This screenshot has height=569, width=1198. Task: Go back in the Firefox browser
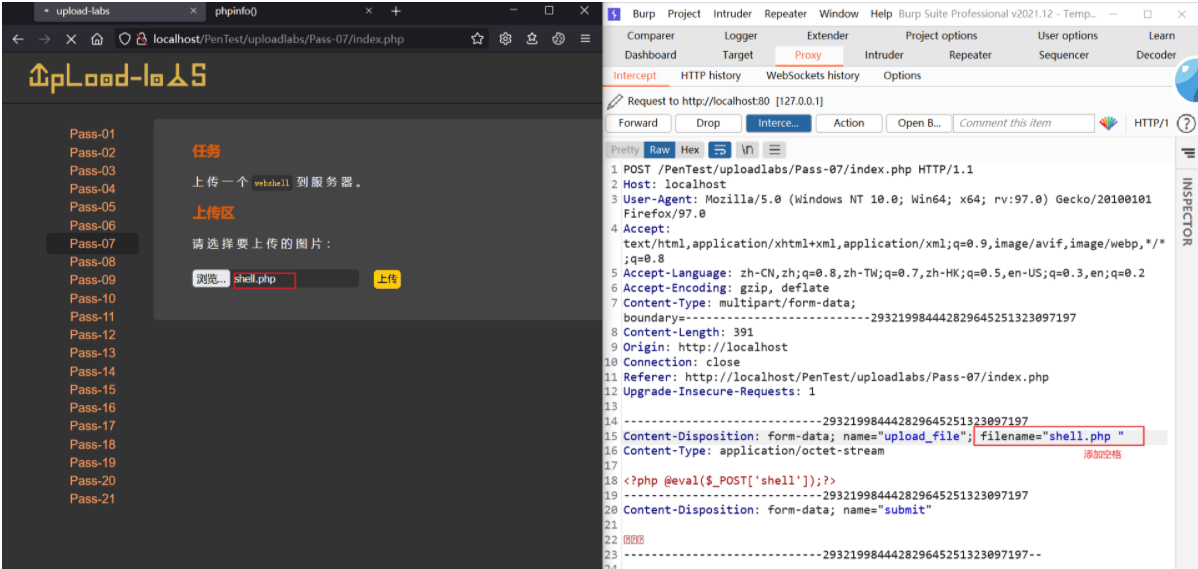click(x=18, y=39)
